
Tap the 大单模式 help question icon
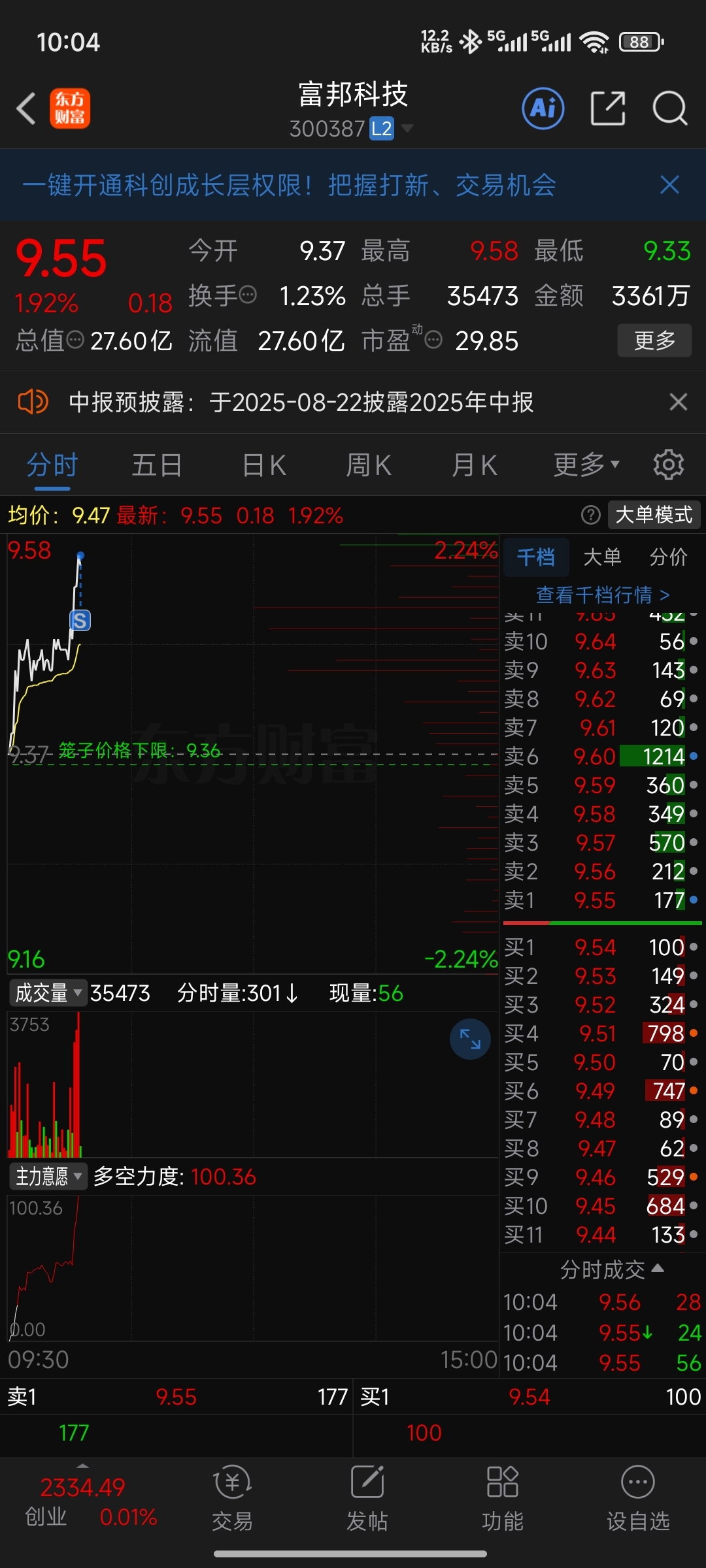coord(591,515)
